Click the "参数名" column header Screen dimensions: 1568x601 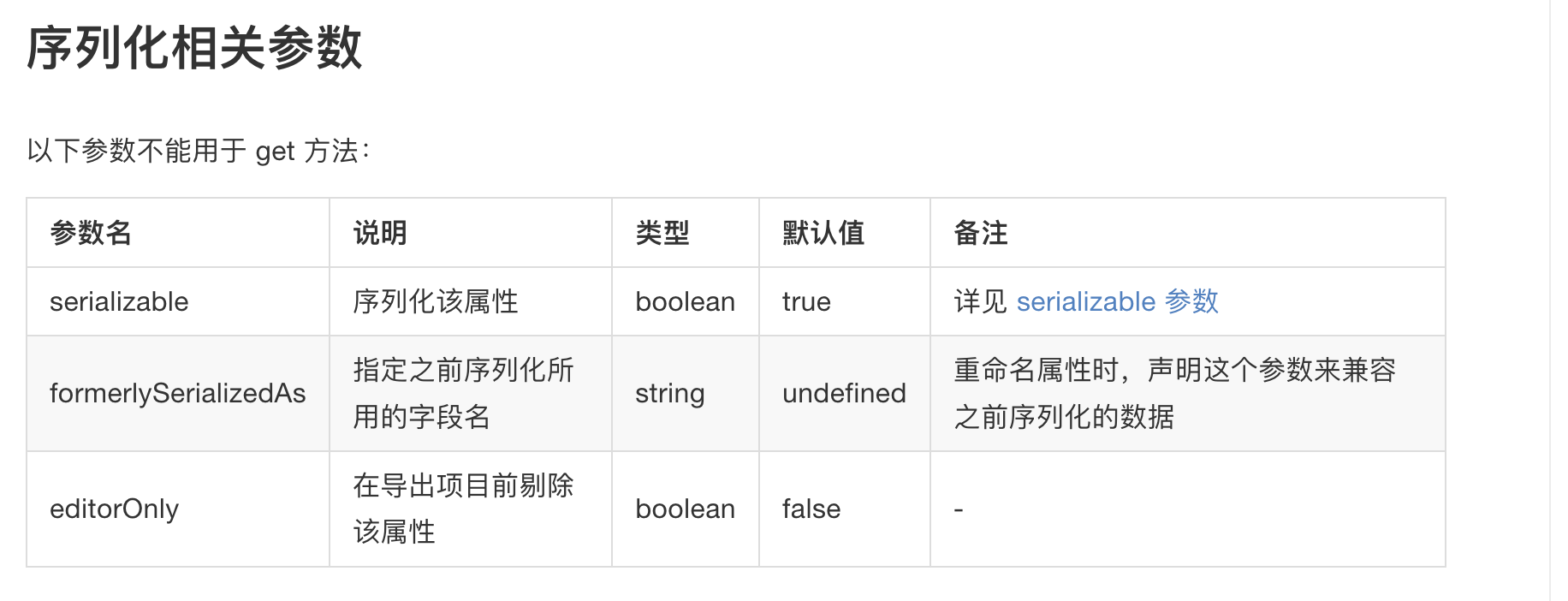91,233
